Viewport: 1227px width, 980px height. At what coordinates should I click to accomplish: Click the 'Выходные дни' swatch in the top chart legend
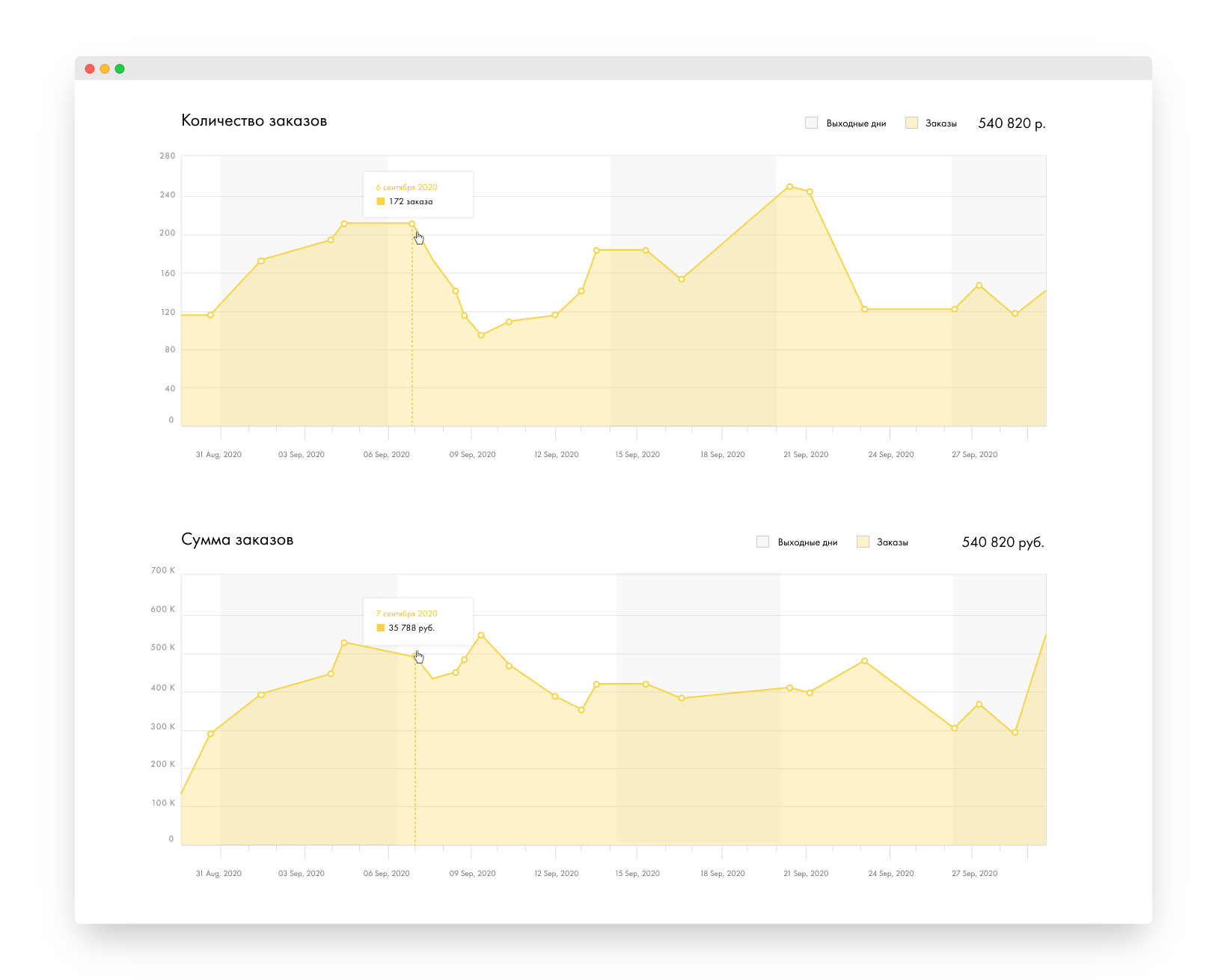(x=811, y=123)
